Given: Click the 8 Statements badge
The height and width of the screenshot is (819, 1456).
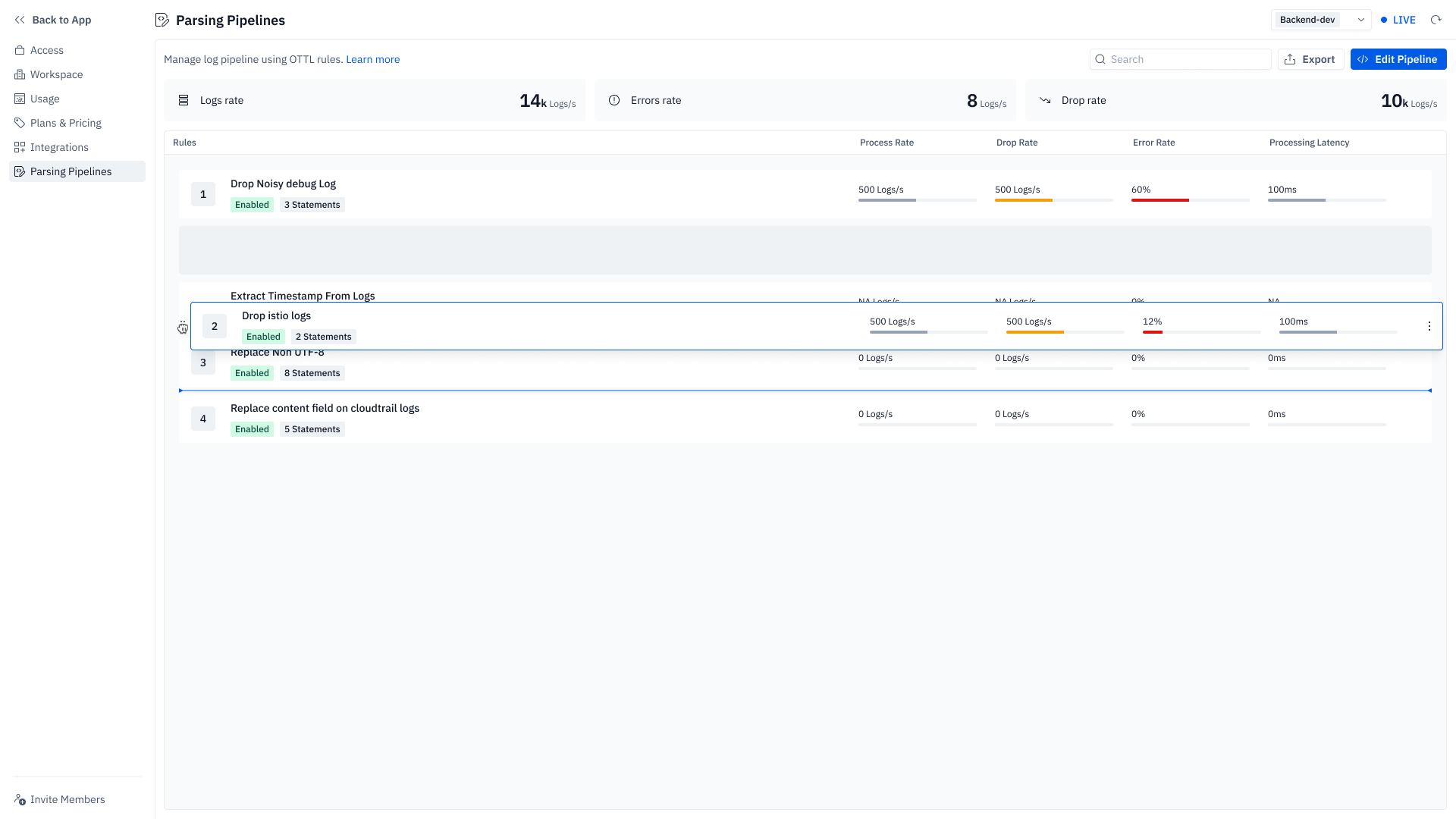Looking at the screenshot, I should (312, 373).
